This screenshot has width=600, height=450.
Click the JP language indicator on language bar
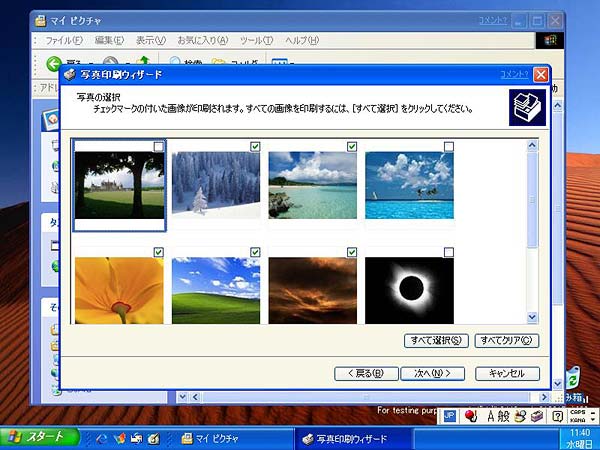[450, 416]
